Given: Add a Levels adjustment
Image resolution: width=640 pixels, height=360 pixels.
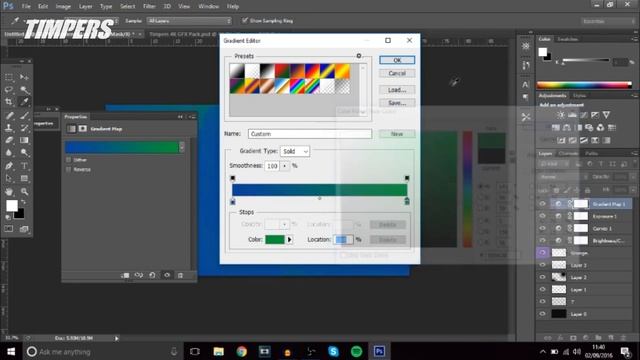Looking at the screenshot, I should 572,115.
